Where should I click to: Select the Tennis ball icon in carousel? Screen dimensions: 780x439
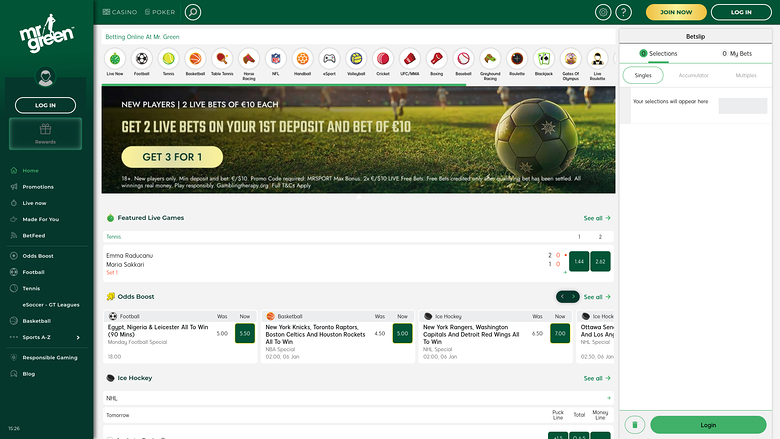(x=169, y=59)
